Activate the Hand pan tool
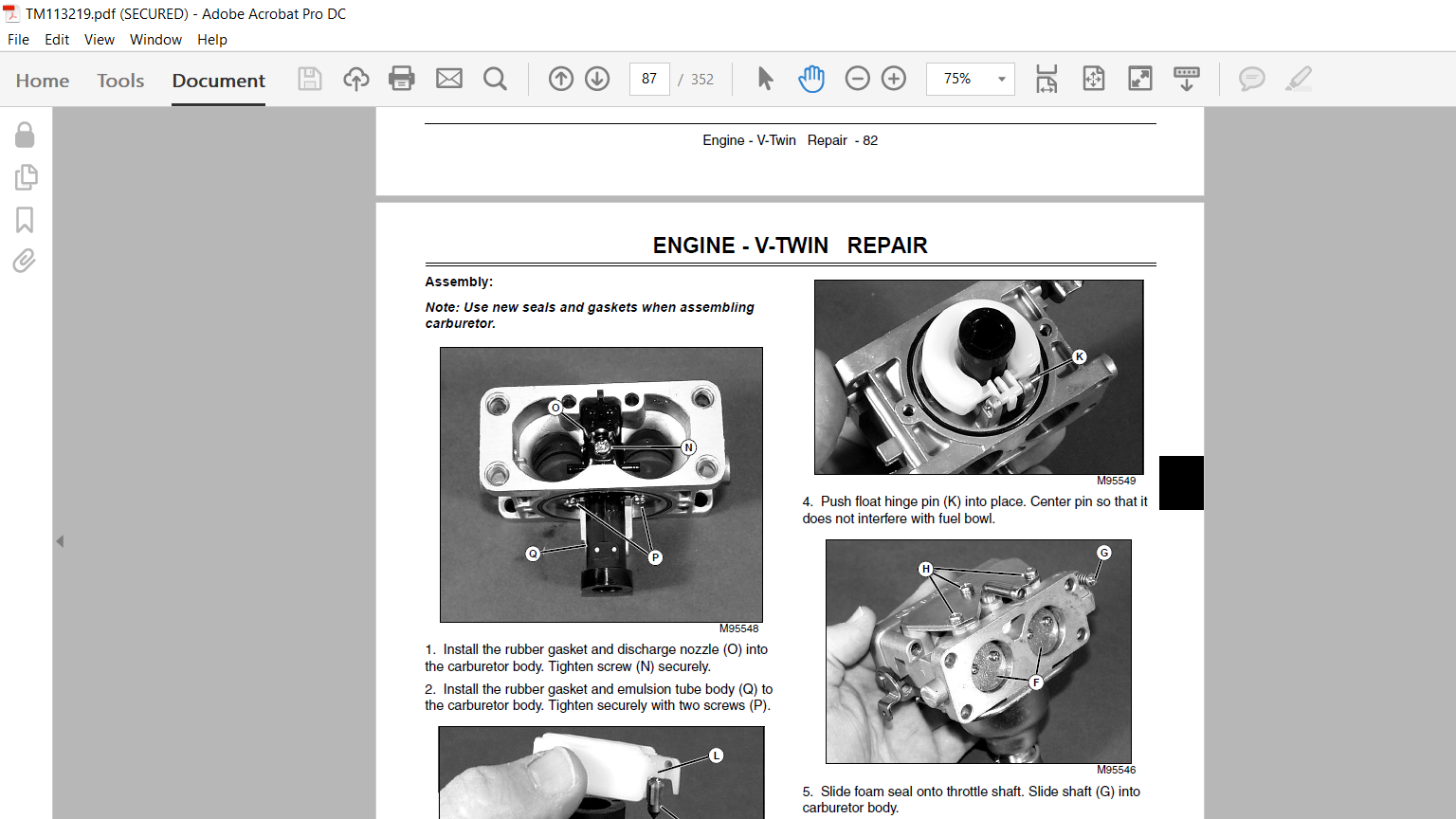Screen dimensions: 1456x819 [x=811, y=79]
